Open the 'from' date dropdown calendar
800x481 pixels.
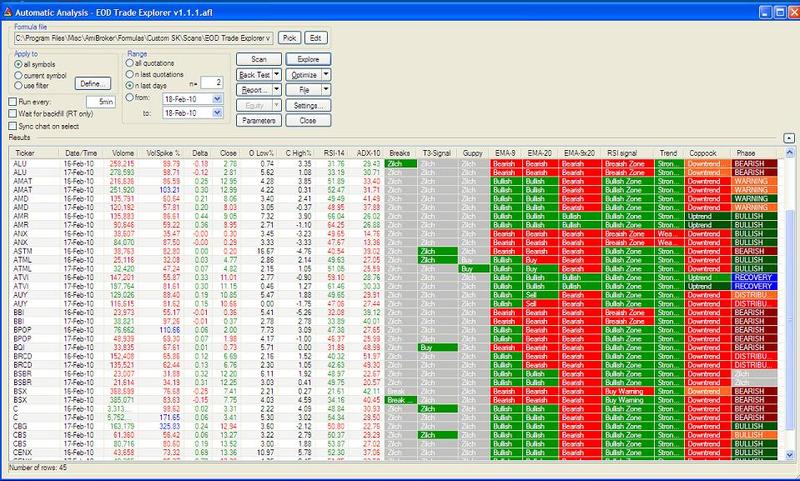[217, 99]
